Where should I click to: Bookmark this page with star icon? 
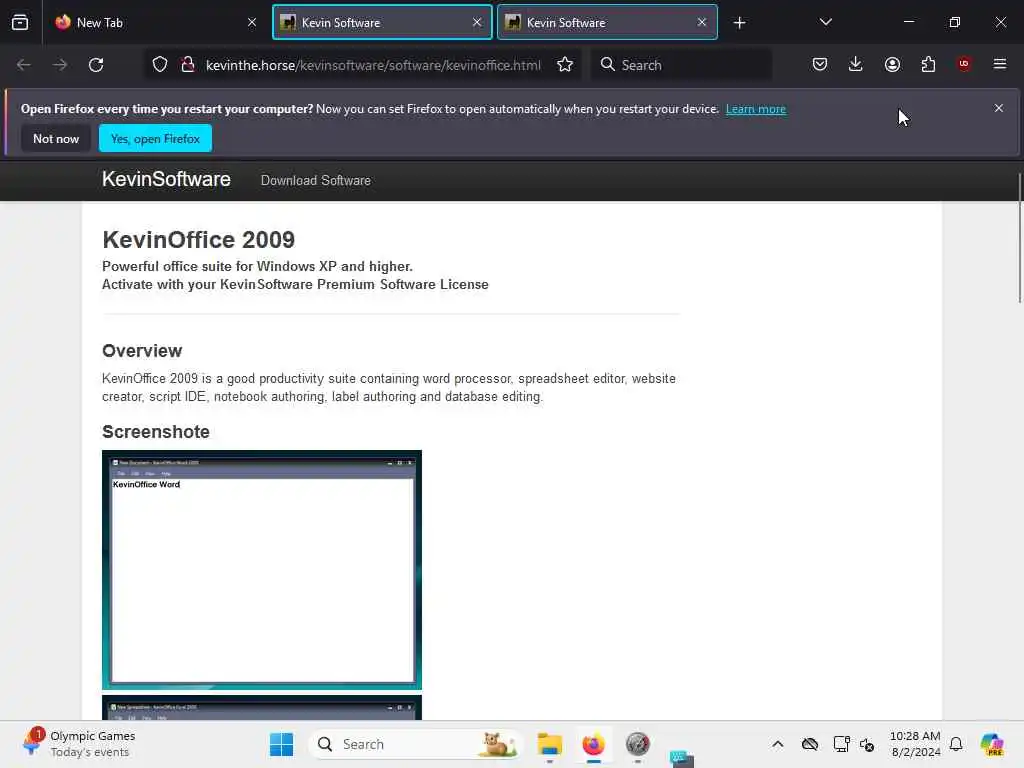[565, 65]
